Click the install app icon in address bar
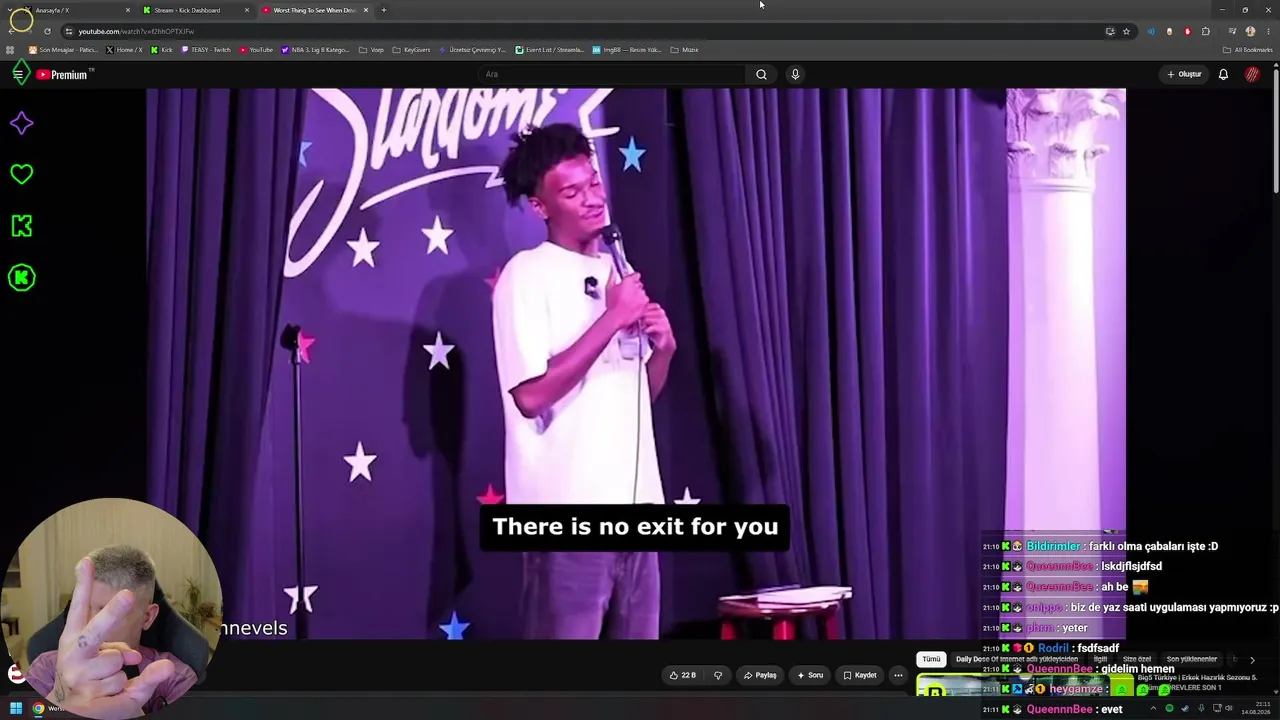The image size is (1280, 720). [x=1110, y=31]
